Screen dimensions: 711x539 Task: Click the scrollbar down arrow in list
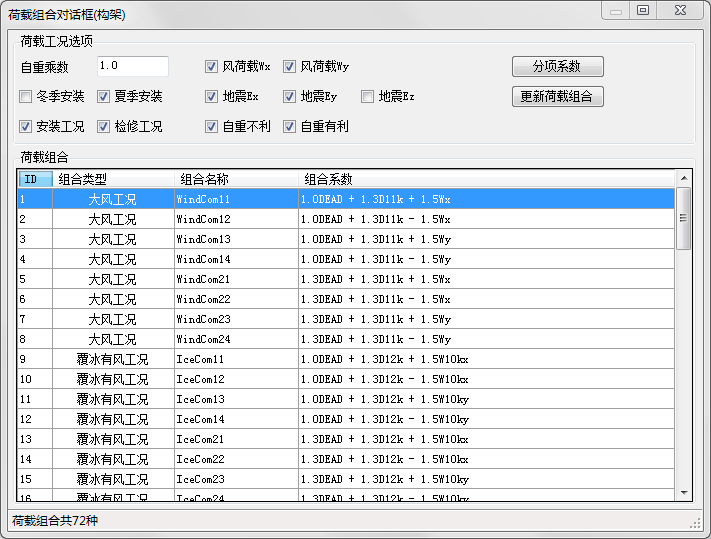coord(684,492)
